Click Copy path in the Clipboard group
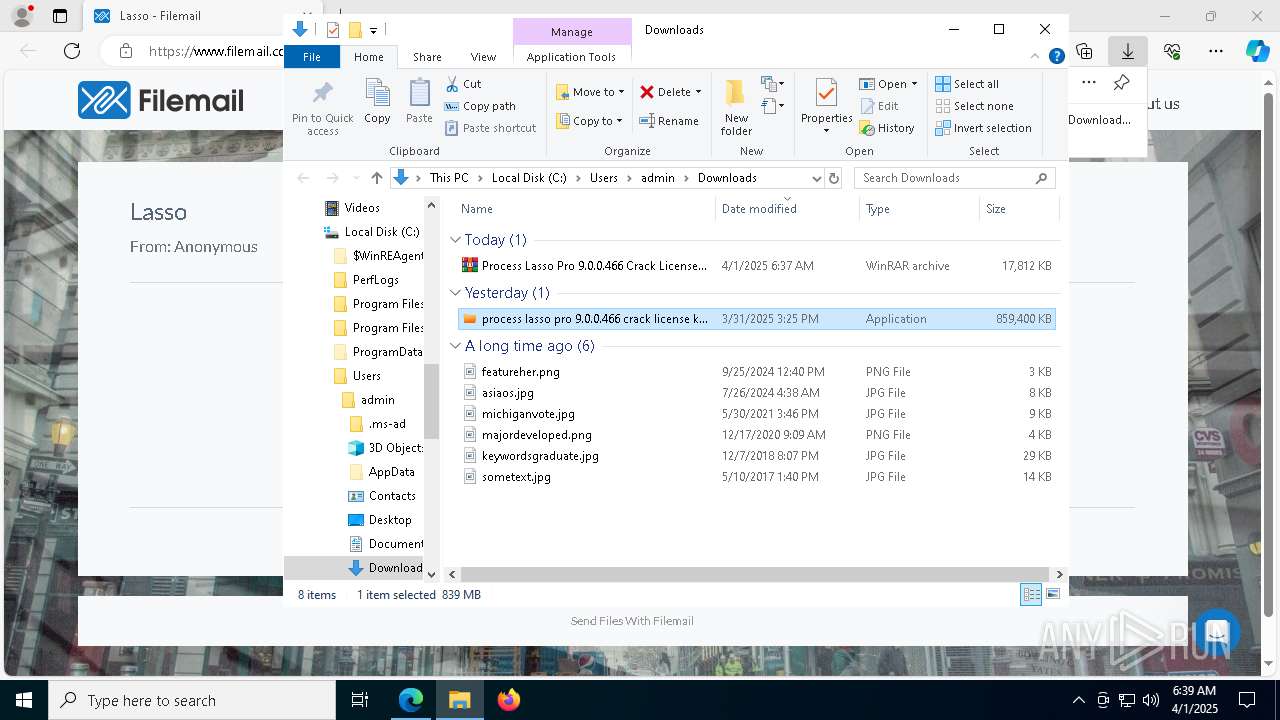 tap(480, 106)
